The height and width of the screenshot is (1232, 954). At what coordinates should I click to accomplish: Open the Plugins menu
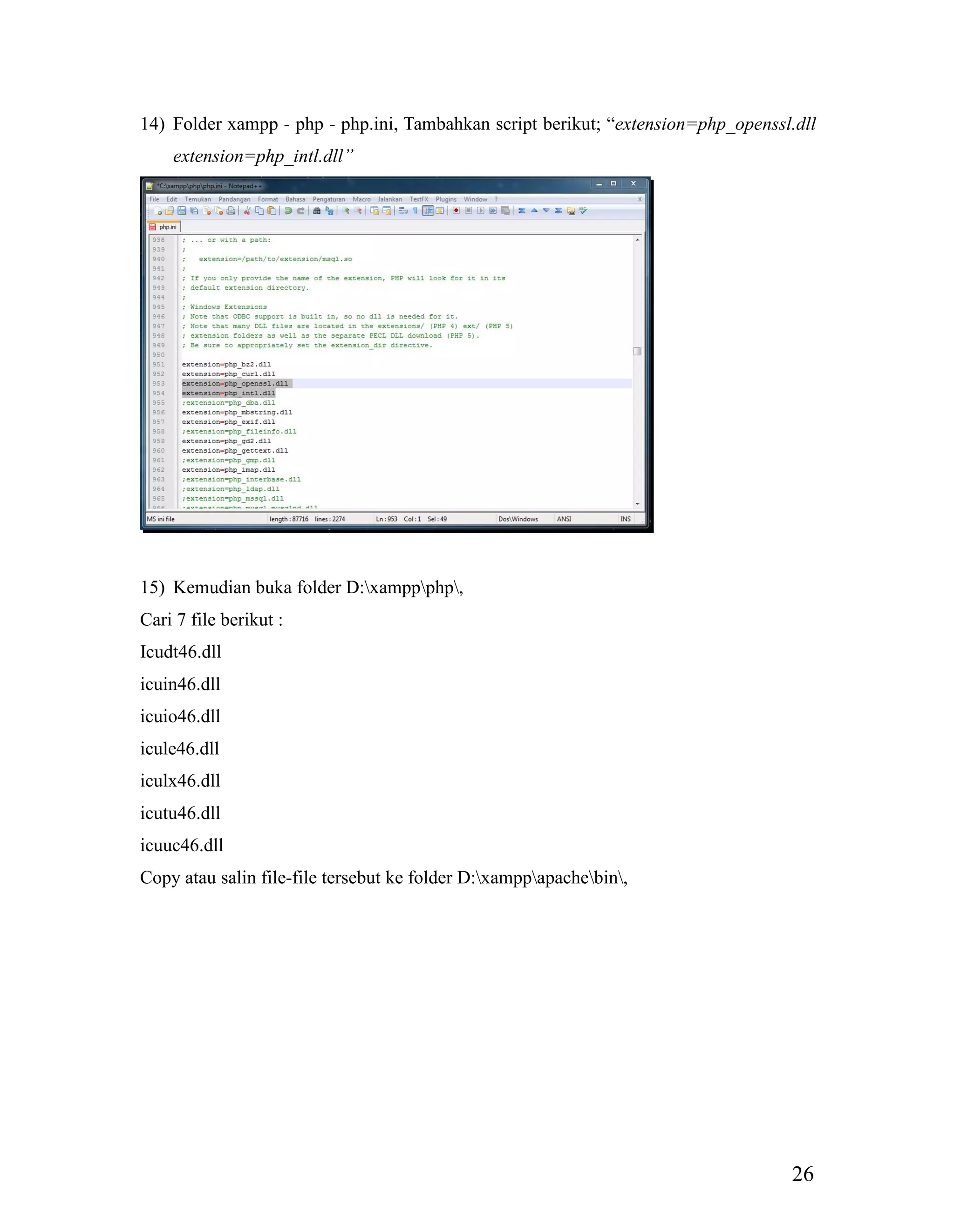(446, 199)
